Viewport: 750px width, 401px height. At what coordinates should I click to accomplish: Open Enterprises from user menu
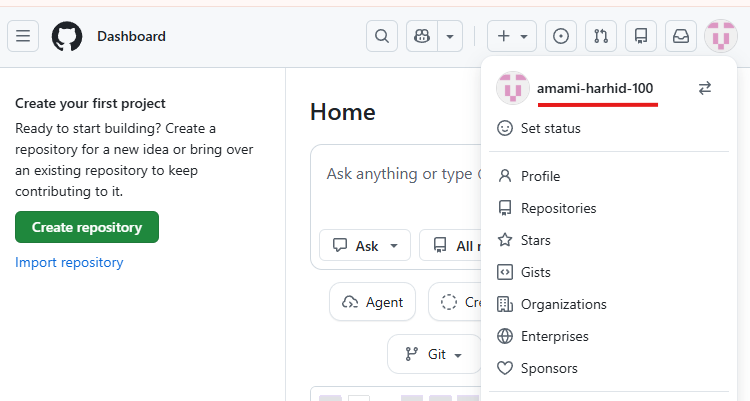[x=608, y=336]
